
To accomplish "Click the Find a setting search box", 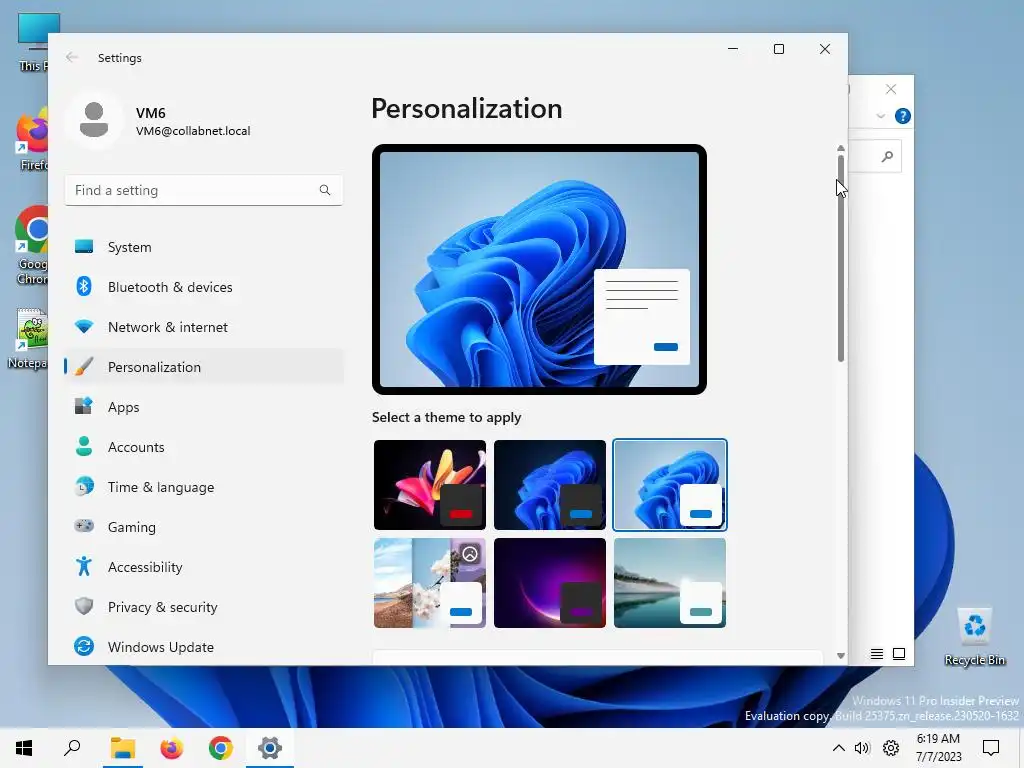I will [x=204, y=190].
